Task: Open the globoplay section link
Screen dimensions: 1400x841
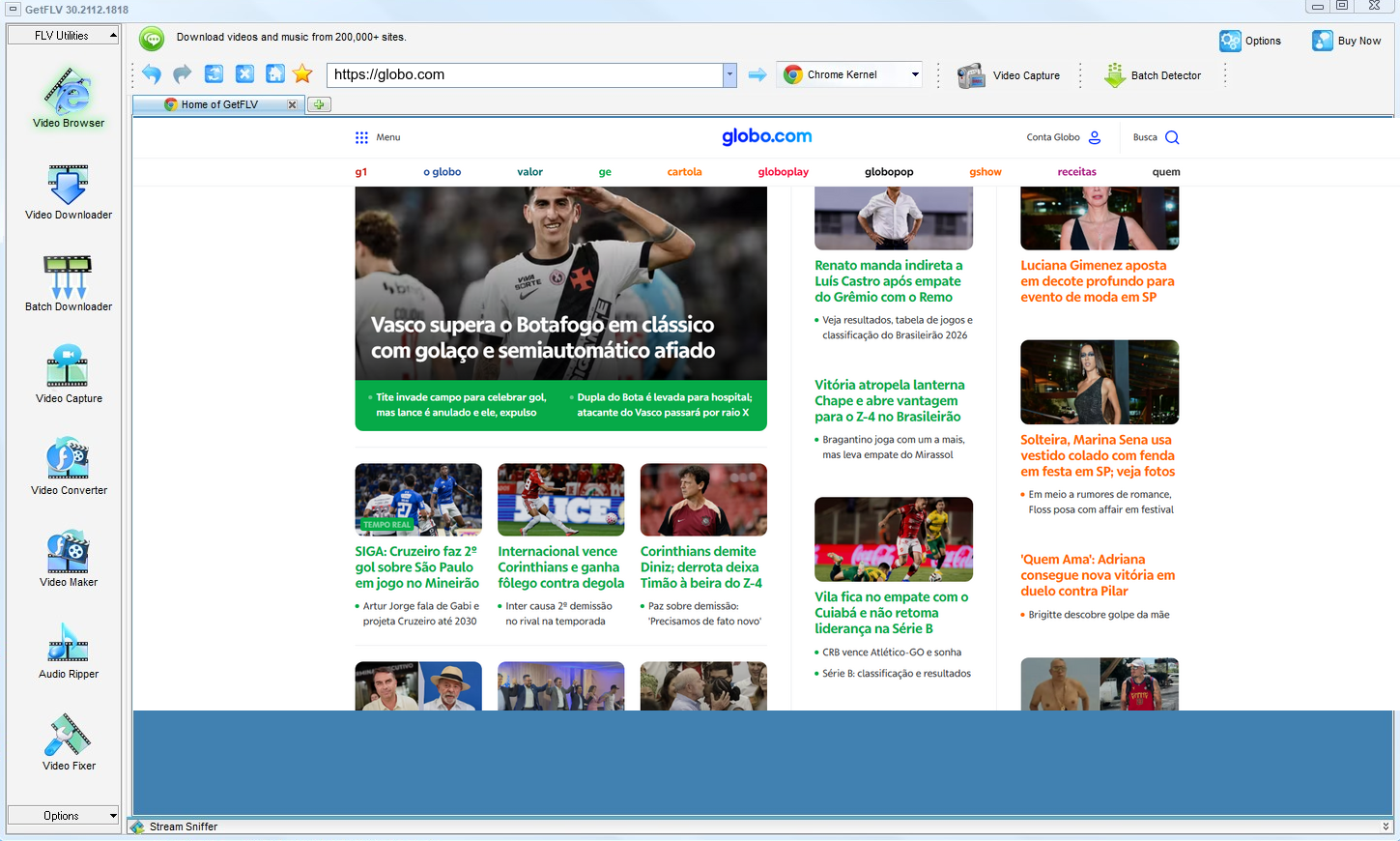Action: pyautogui.click(x=784, y=172)
